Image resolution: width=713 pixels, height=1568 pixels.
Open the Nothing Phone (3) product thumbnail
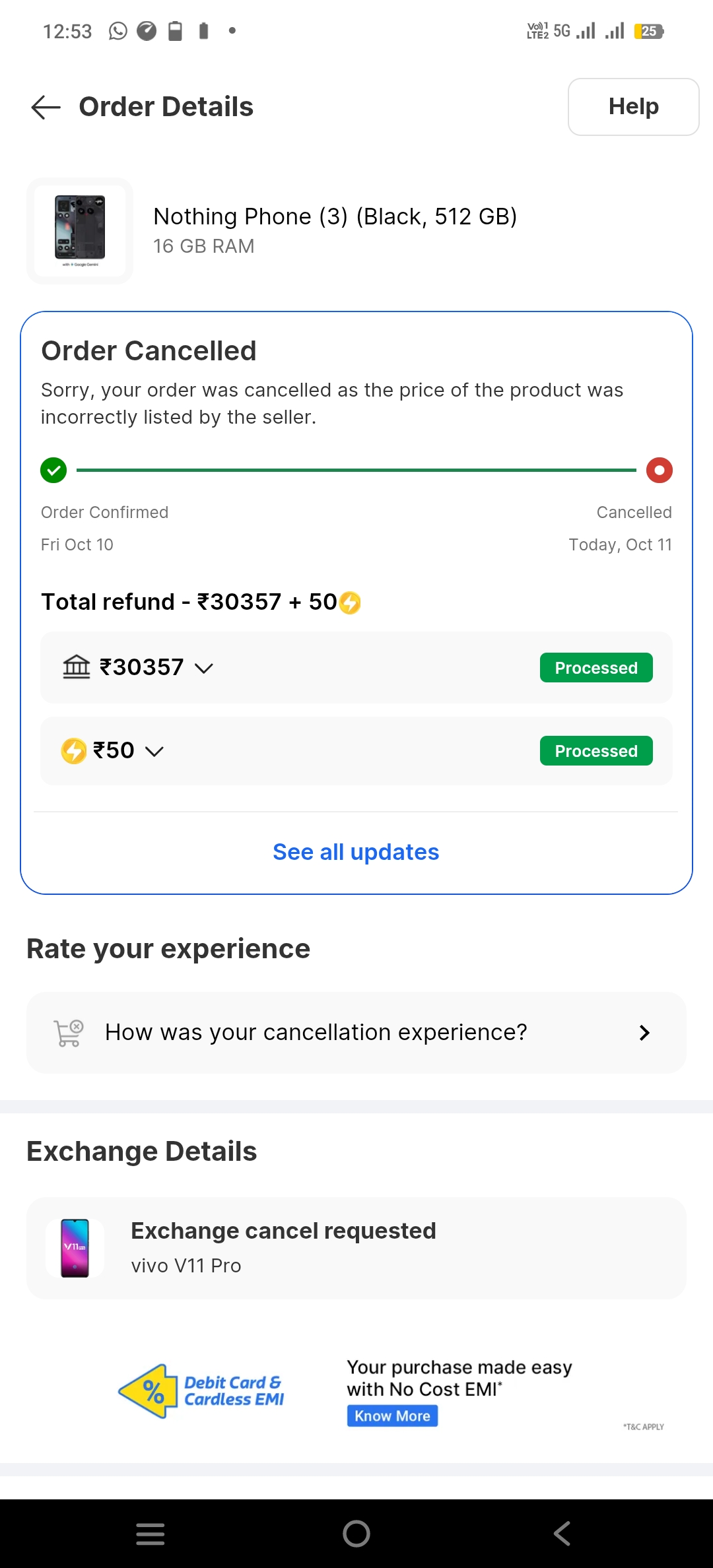80,231
